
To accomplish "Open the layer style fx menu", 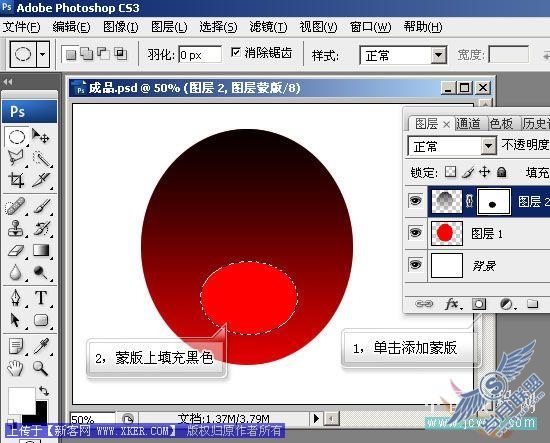I will pyautogui.click(x=453, y=304).
